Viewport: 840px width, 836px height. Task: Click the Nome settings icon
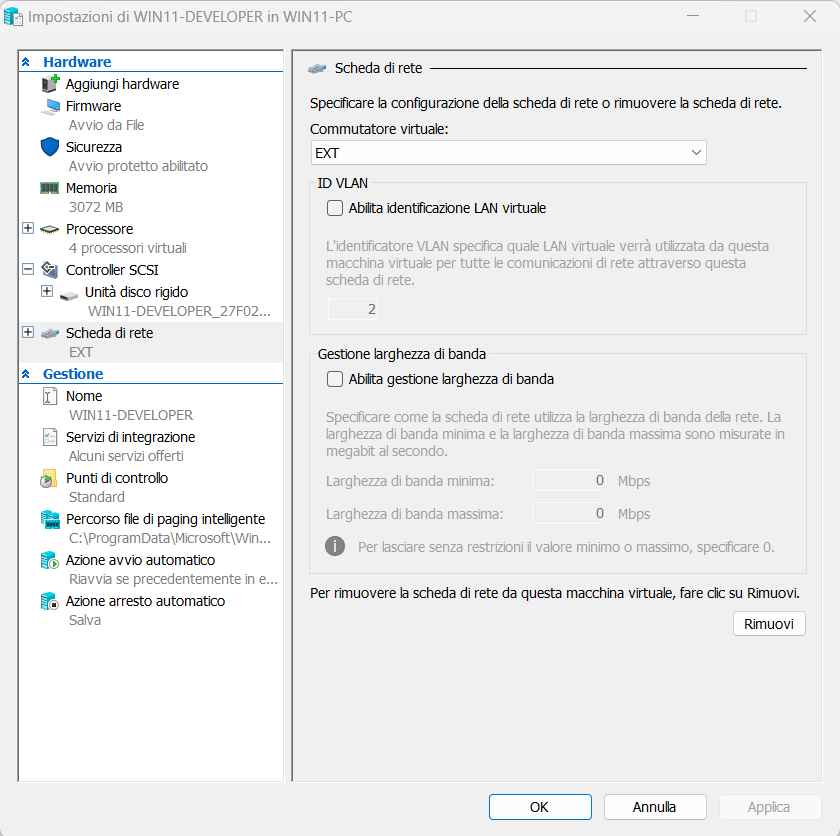click(50, 396)
